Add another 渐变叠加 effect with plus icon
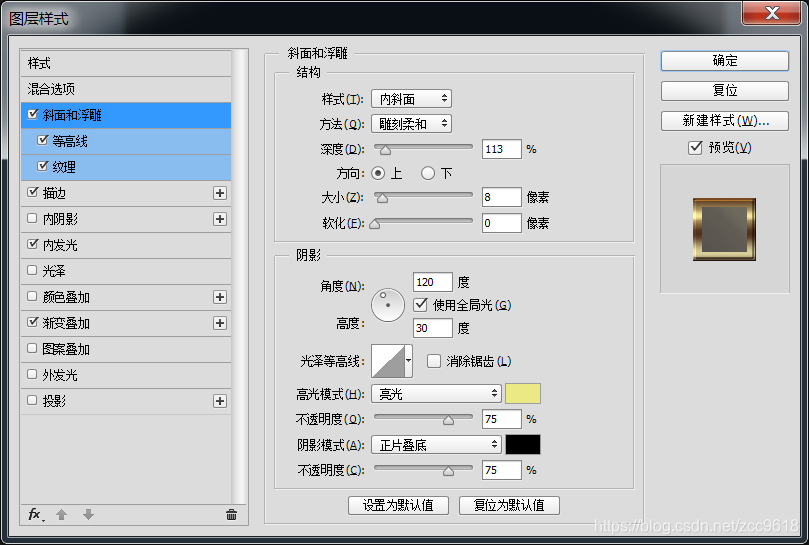The height and width of the screenshot is (545, 809). (220, 323)
